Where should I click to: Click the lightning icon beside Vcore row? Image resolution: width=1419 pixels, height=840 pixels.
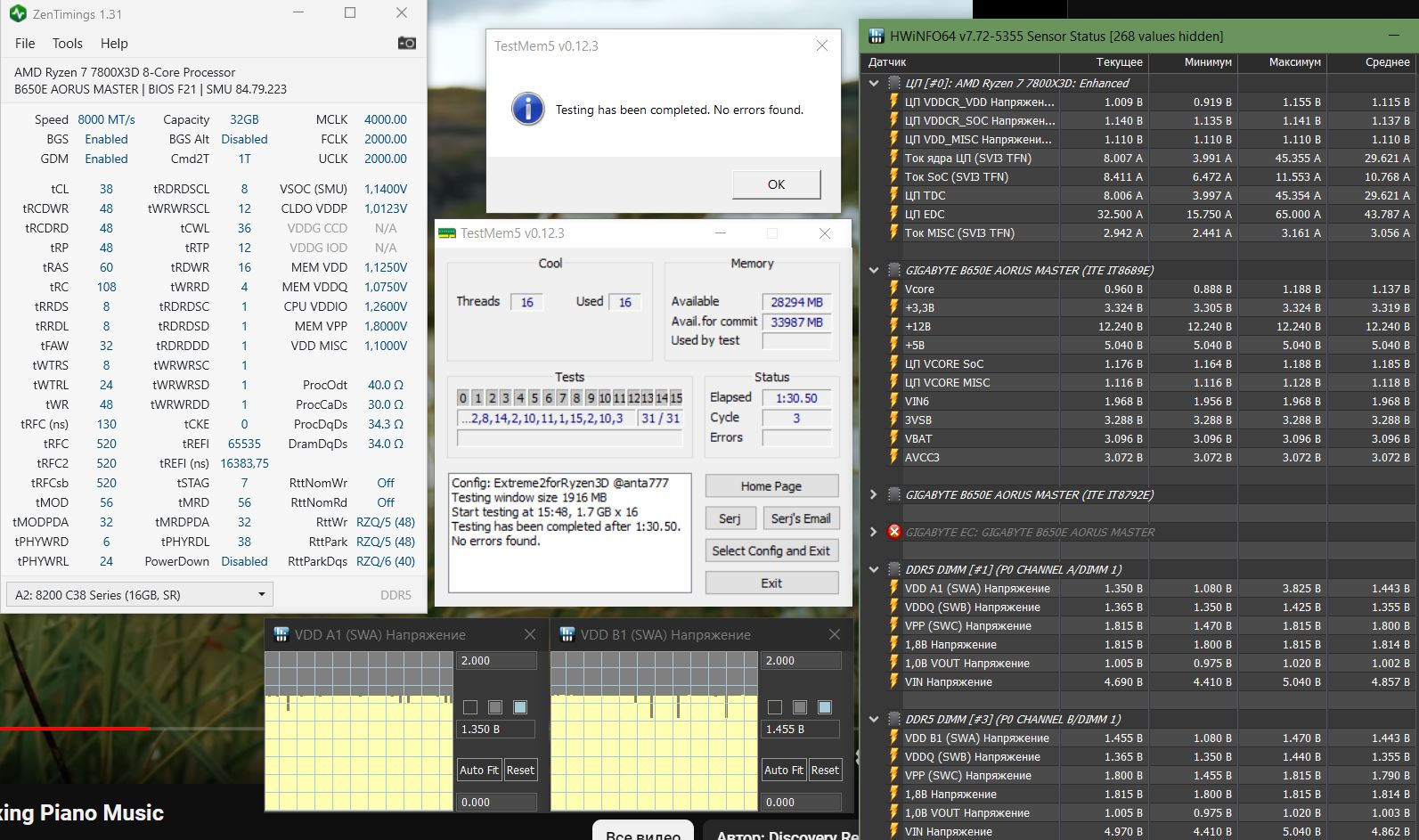(x=893, y=289)
